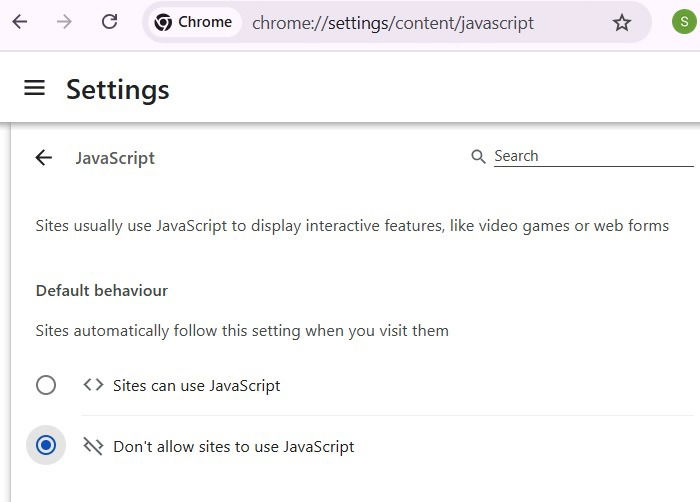Click the magnifier search icon

479,157
